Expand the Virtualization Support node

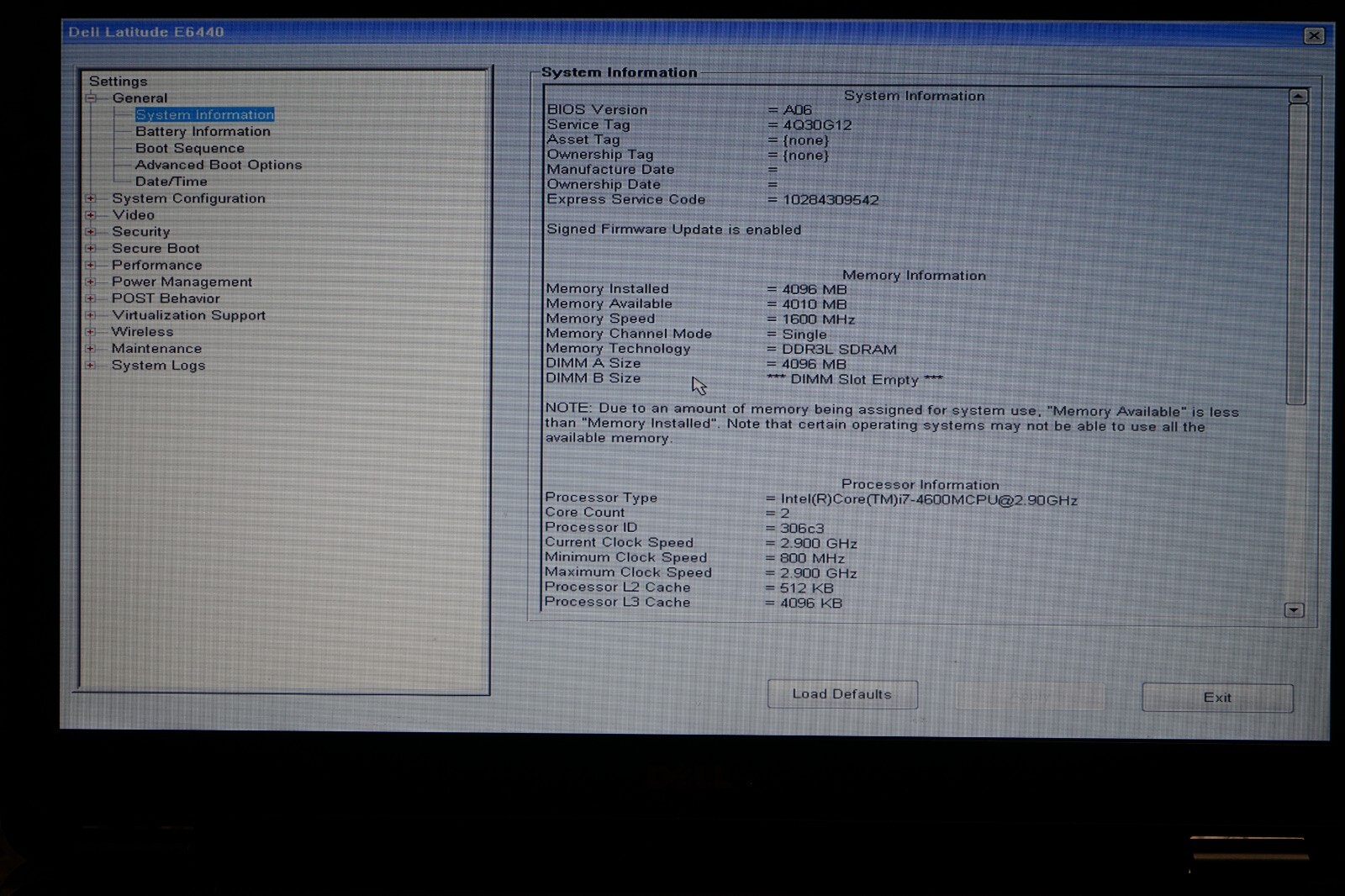[91, 315]
